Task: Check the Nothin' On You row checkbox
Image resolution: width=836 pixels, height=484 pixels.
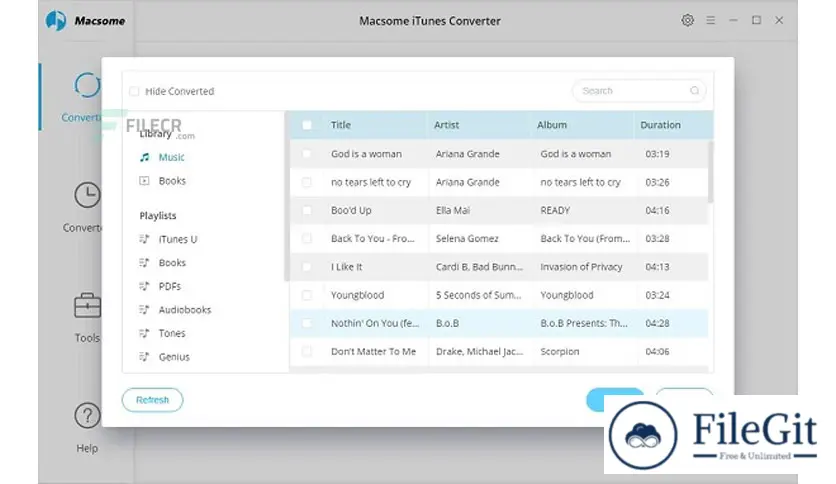Action: (x=307, y=323)
